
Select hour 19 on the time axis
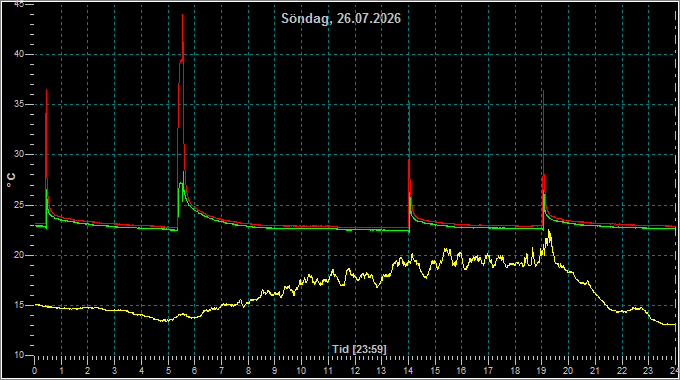[x=541, y=371]
